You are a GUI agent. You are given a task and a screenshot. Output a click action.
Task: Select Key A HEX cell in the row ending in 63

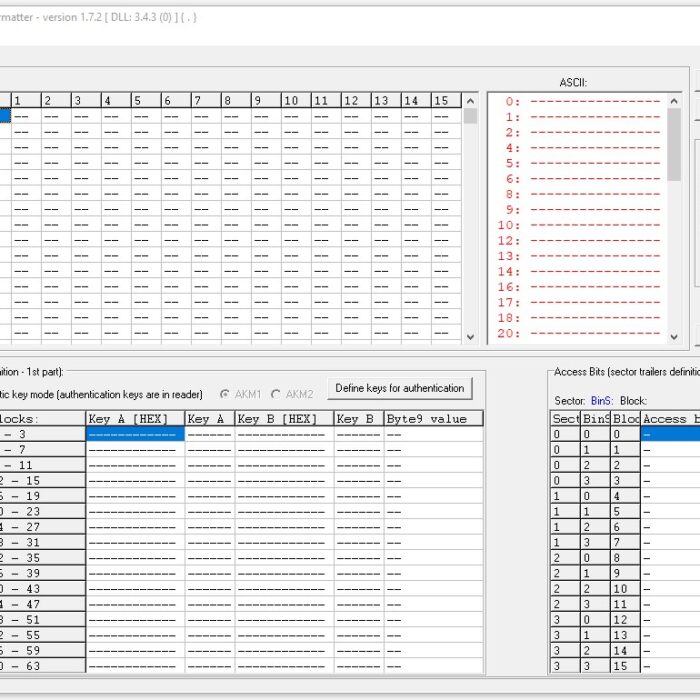(x=135, y=666)
